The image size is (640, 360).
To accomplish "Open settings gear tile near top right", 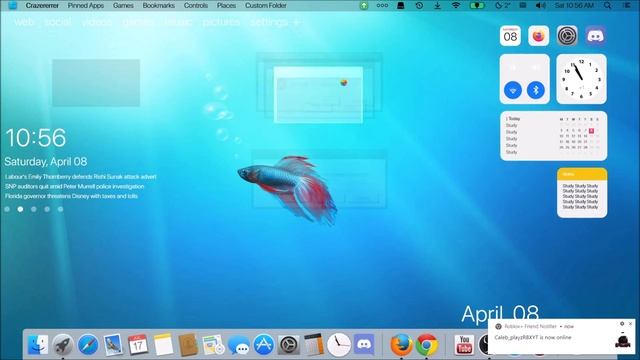I will 567,36.
